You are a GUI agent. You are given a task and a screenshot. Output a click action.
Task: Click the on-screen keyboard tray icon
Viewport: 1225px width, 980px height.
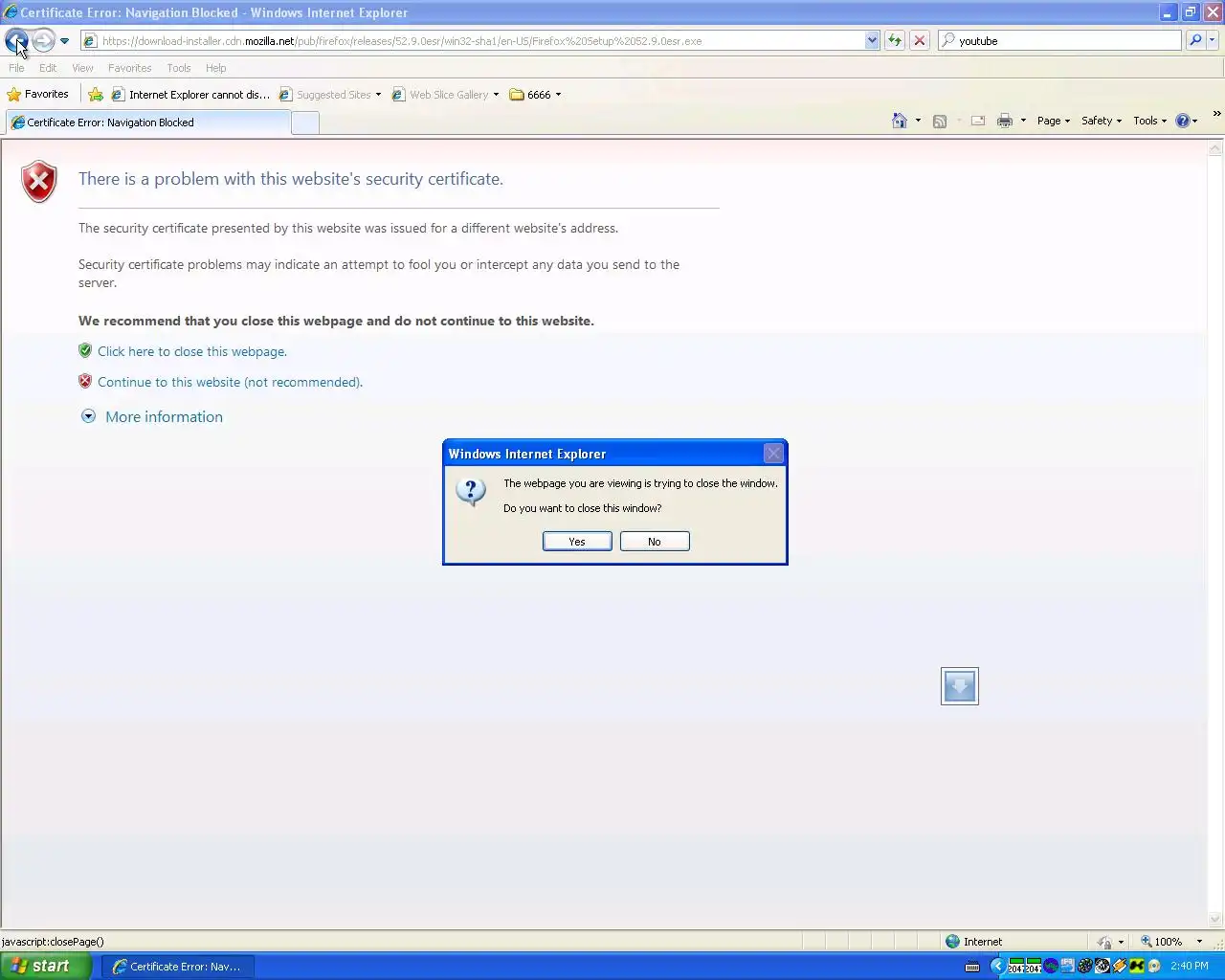click(x=972, y=967)
